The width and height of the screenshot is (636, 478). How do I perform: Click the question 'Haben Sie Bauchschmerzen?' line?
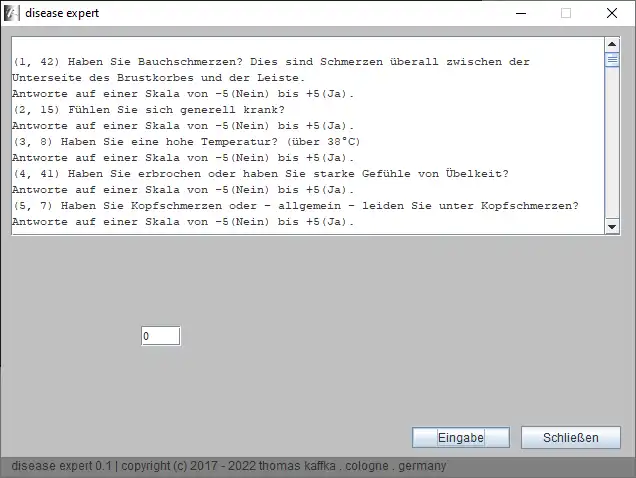(x=271, y=62)
